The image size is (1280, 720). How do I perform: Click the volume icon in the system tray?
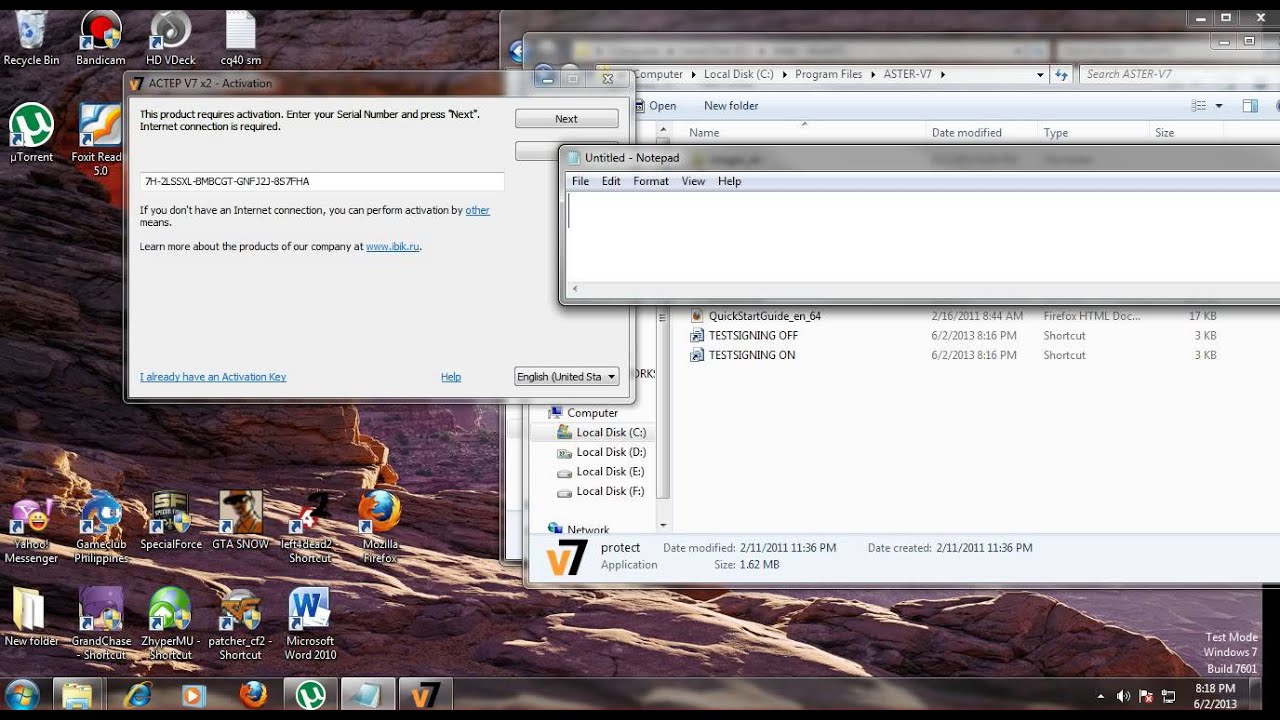tap(1123, 696)
